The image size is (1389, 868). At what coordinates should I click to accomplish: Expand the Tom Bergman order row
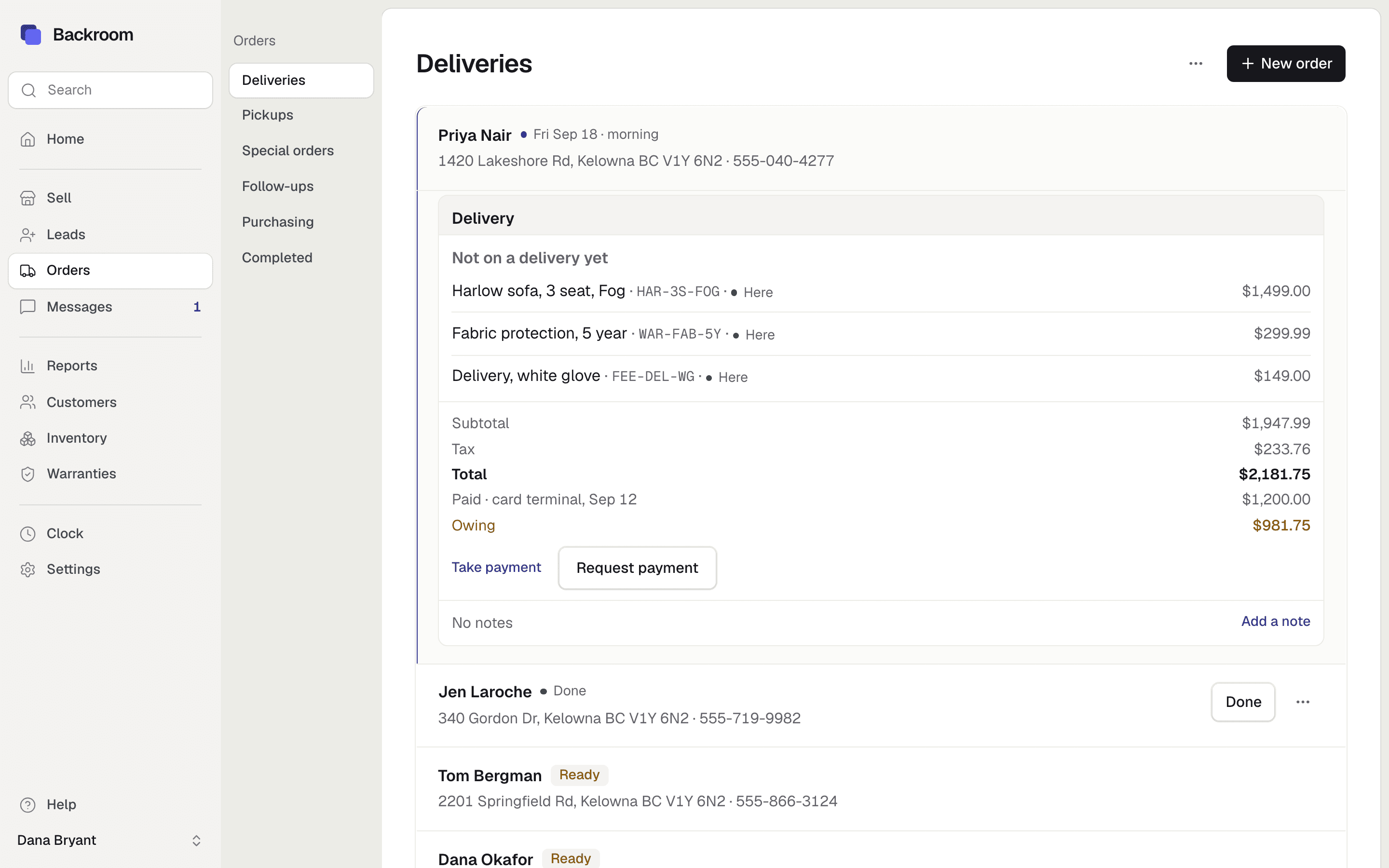[x=881, y=789]
